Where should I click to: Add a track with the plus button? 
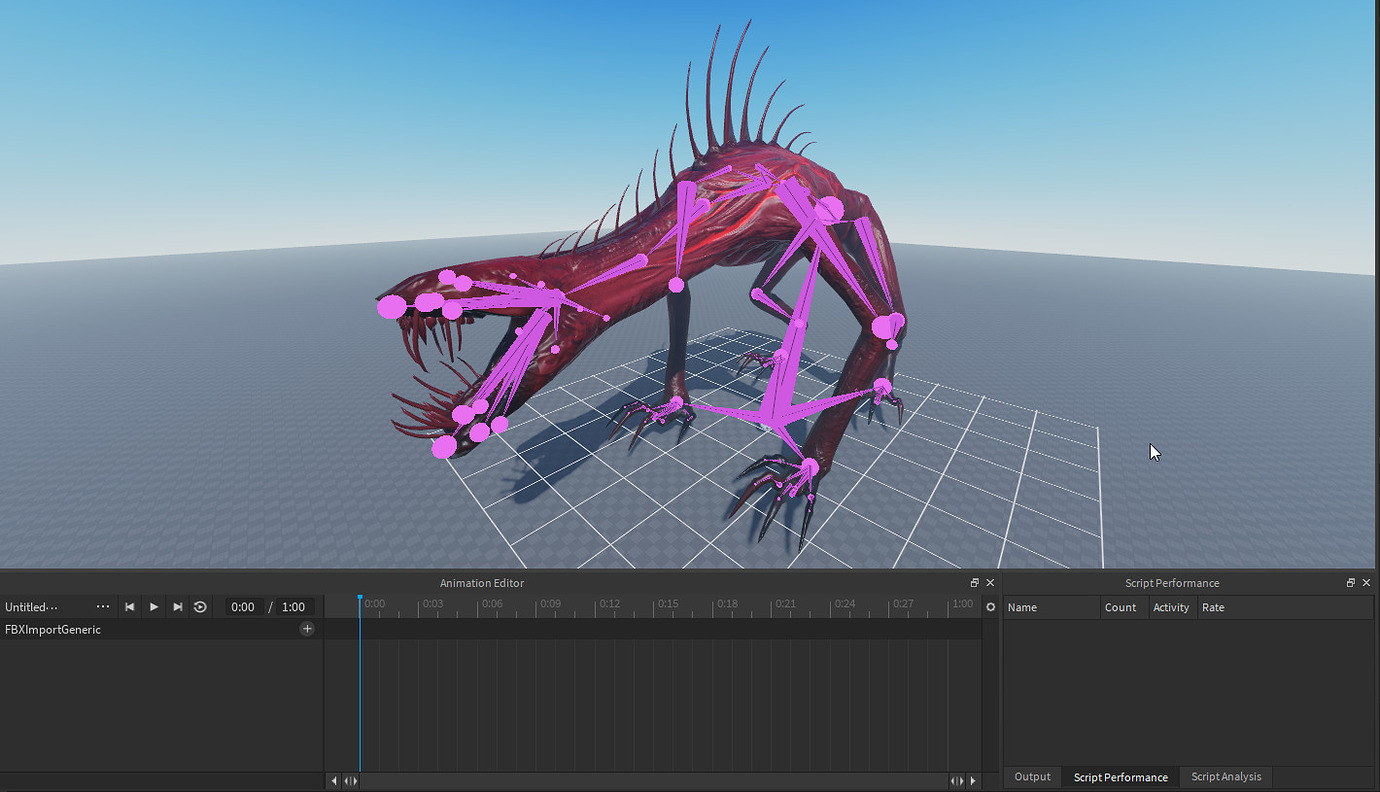[x=307, y=629]
